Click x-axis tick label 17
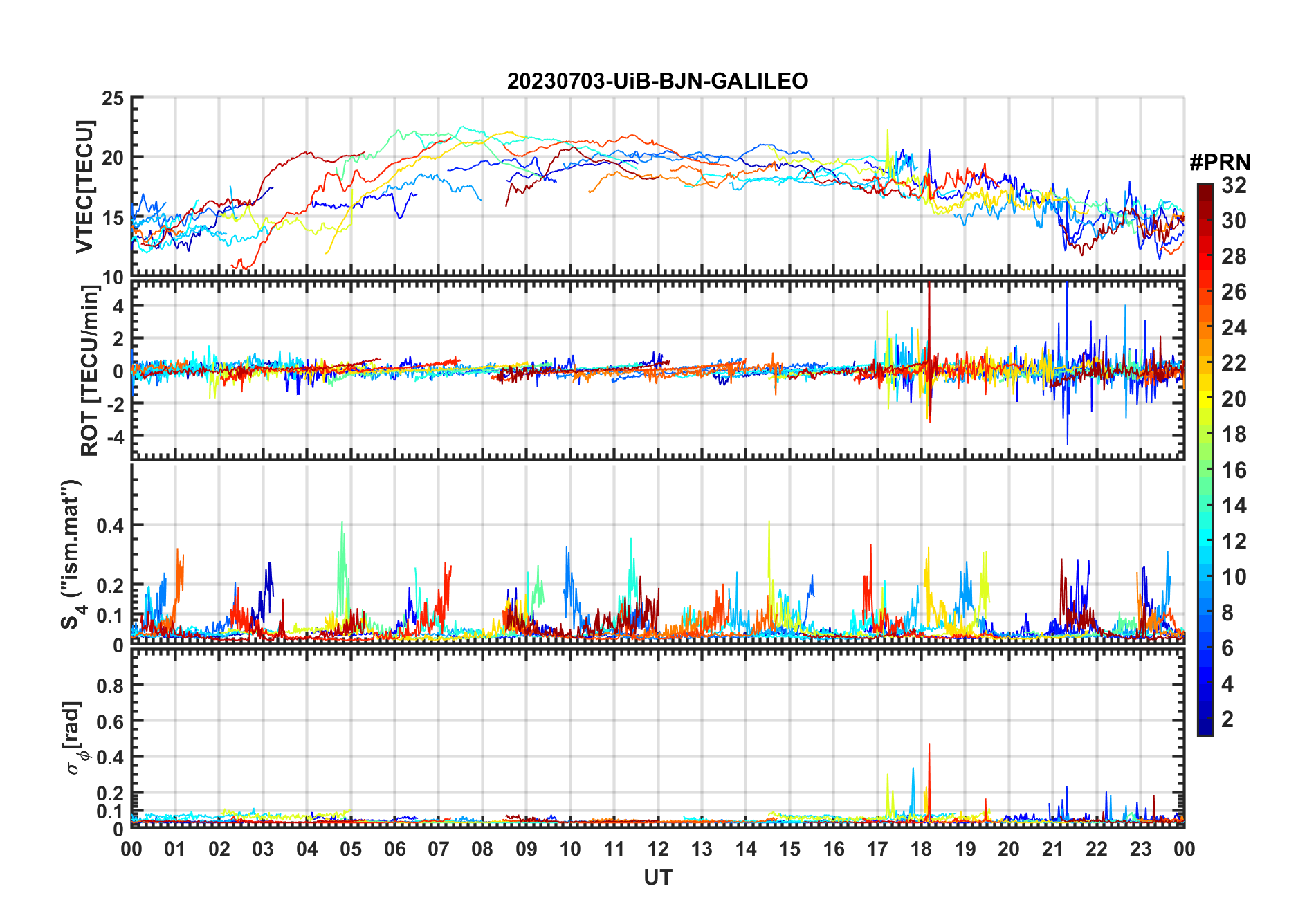 [877, 849]
